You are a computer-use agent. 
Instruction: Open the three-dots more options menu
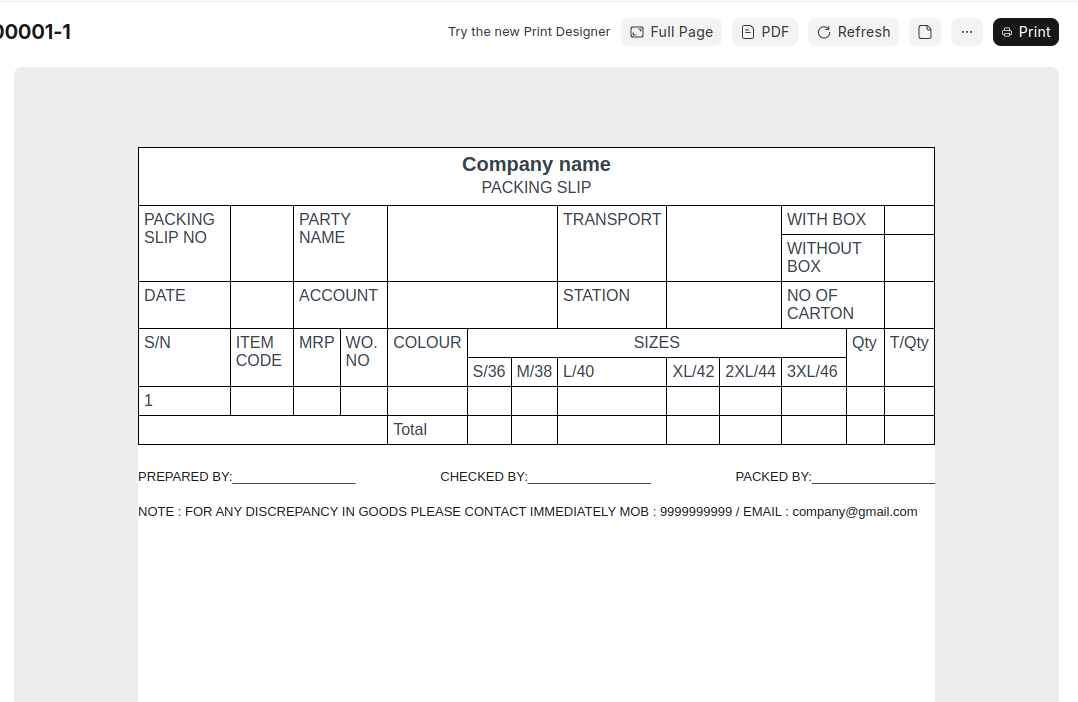[x=966, y=32]
